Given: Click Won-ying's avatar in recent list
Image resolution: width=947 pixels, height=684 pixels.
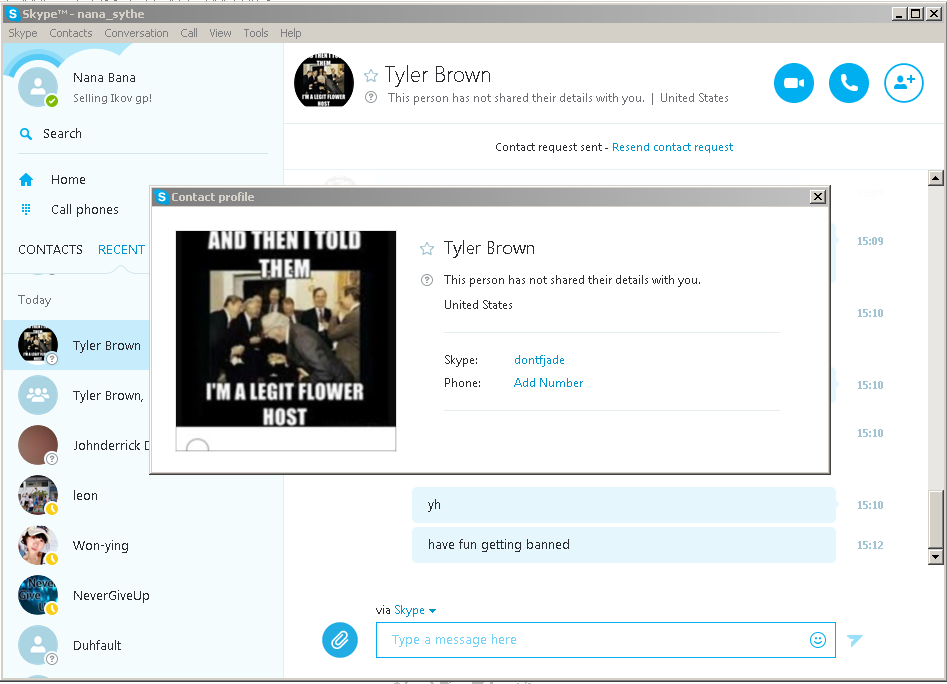Looking at the screenshot, I should click(x=38, y=545).
